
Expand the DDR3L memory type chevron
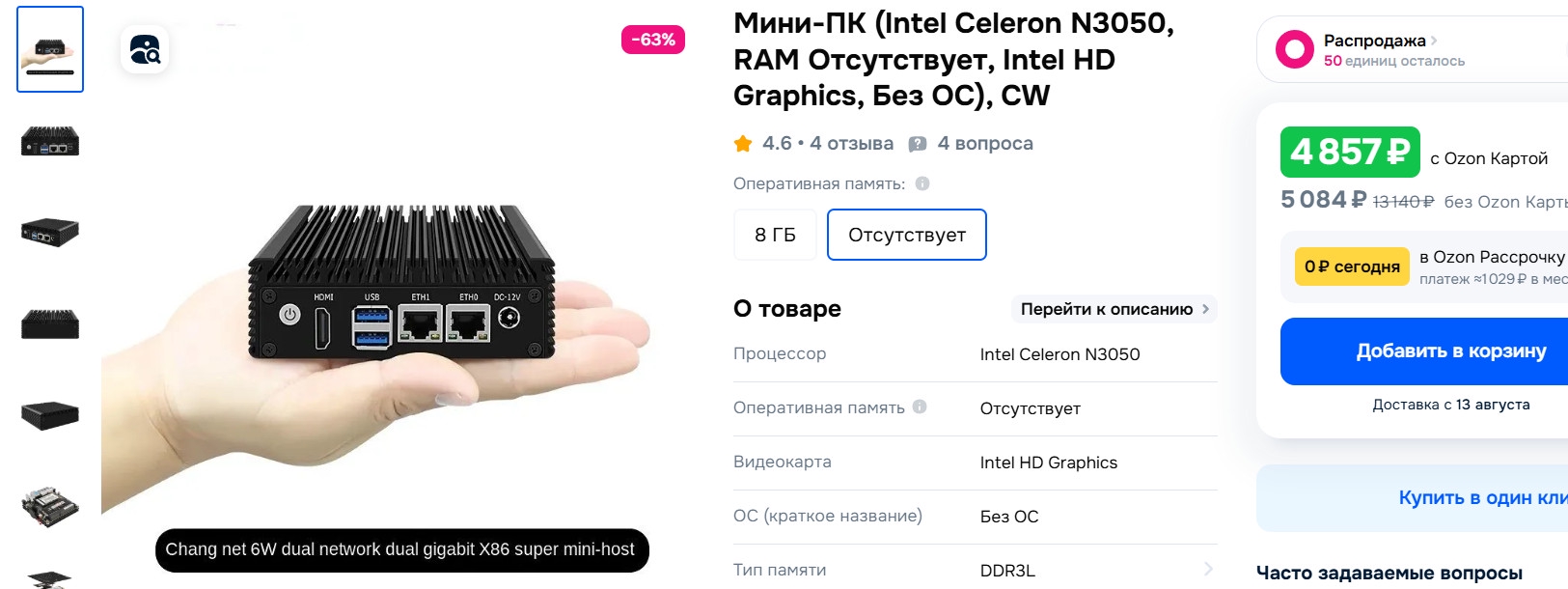[x=1207, y=570]
